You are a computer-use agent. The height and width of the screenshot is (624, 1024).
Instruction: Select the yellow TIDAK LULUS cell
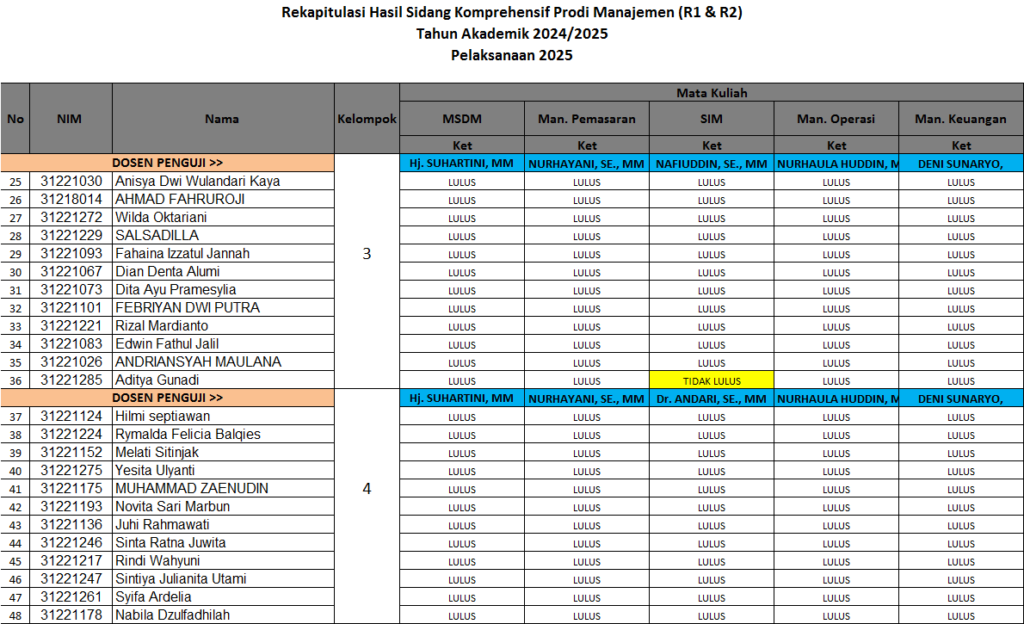711,380
